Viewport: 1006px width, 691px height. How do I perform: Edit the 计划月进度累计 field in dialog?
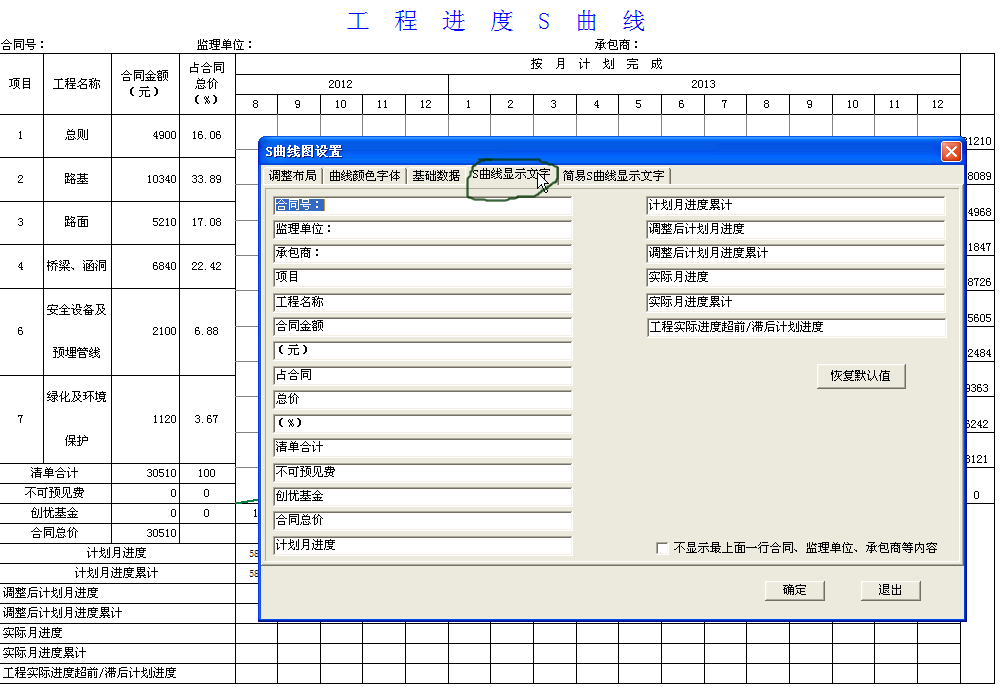pyautogui.click(x=796, y=205)
